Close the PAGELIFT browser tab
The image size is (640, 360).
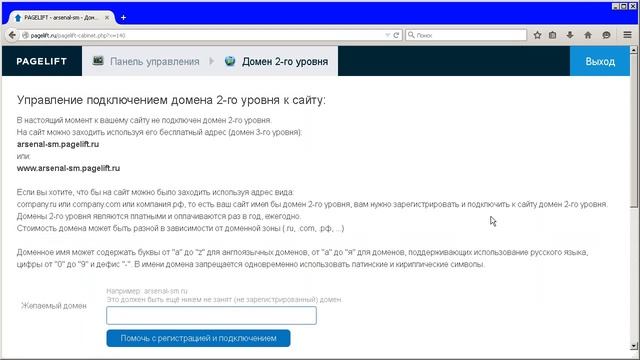[107, 18]
